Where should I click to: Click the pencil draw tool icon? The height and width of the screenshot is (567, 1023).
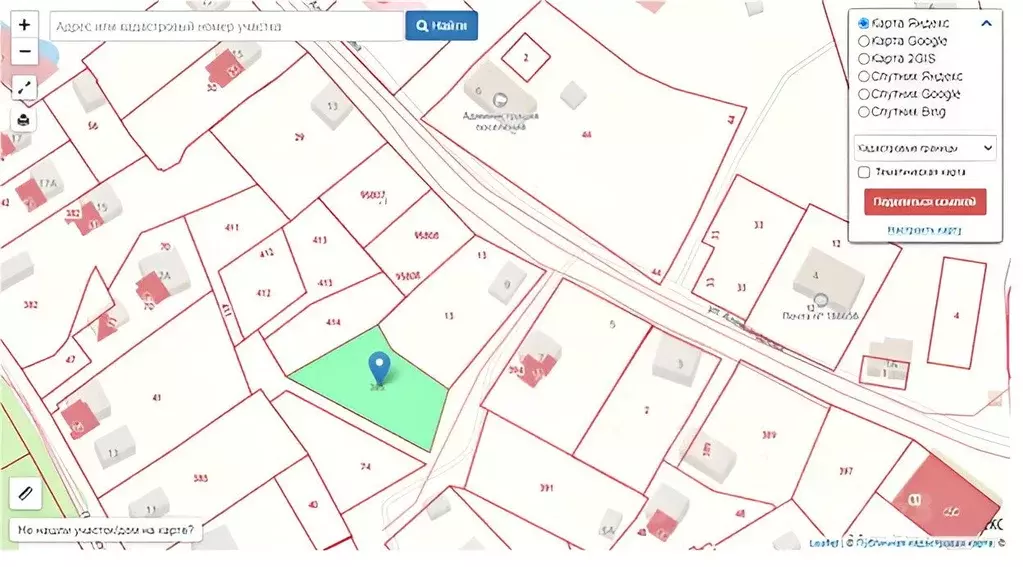[x=25, y=493]
